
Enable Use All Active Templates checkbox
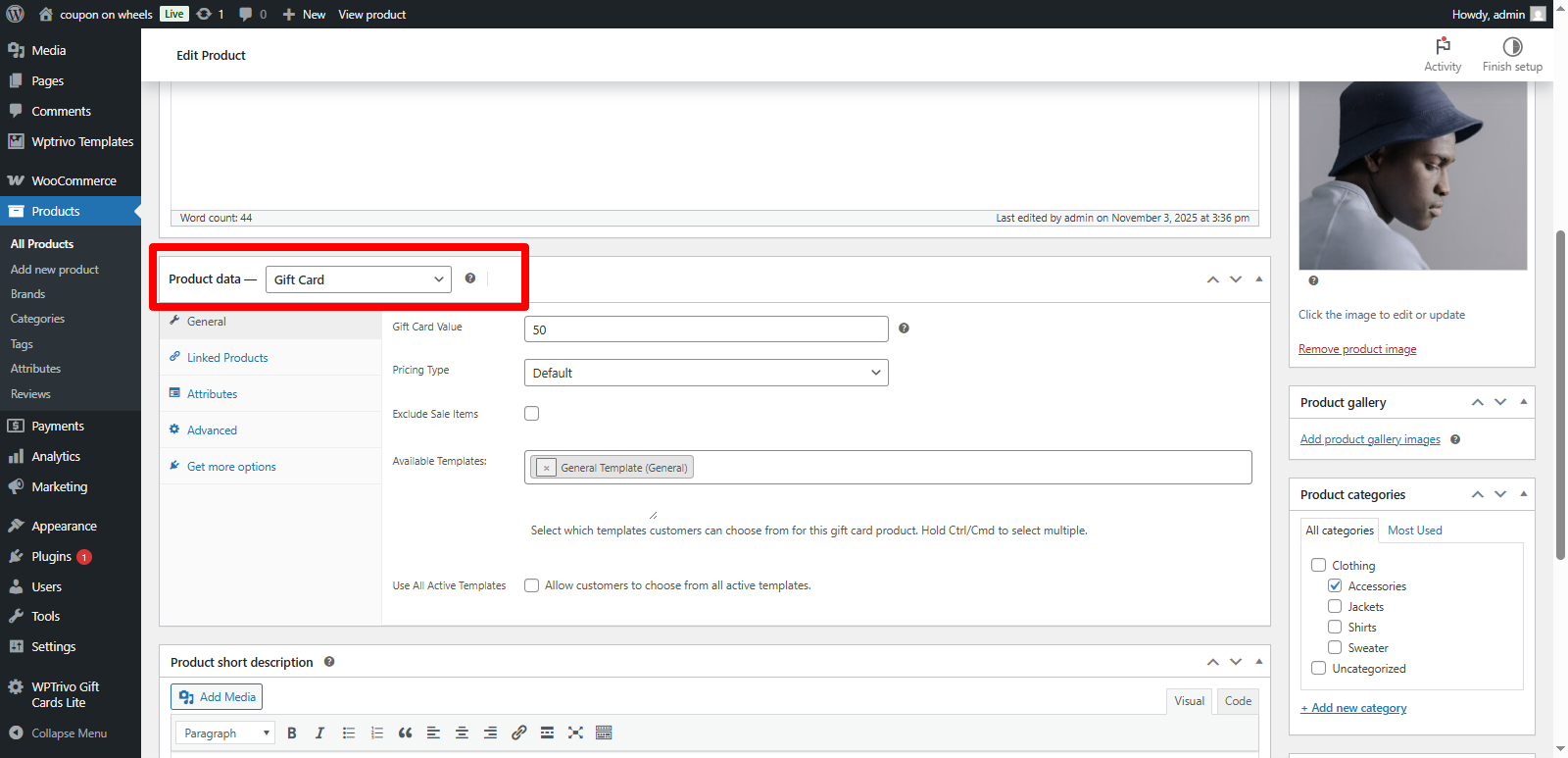(531, 585)
